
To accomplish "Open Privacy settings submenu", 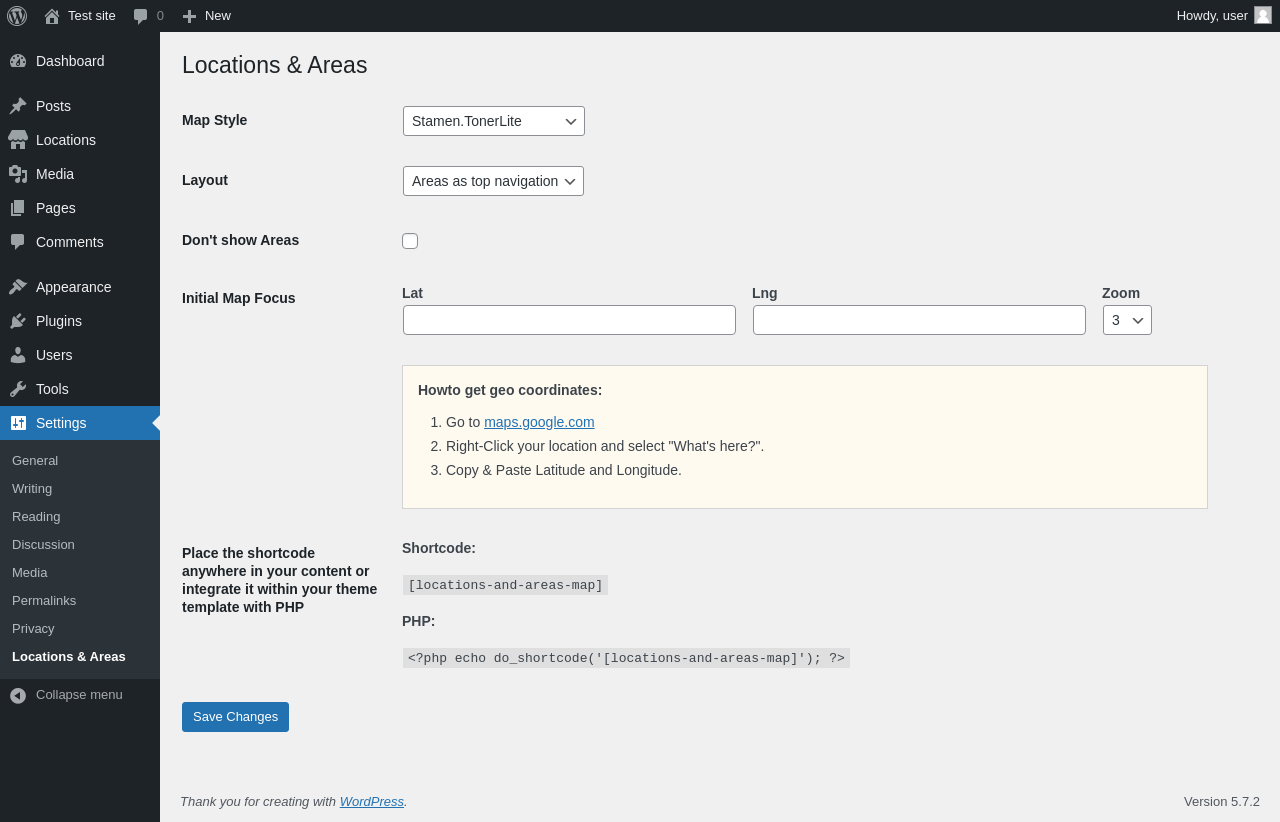I will click(33, 629).
